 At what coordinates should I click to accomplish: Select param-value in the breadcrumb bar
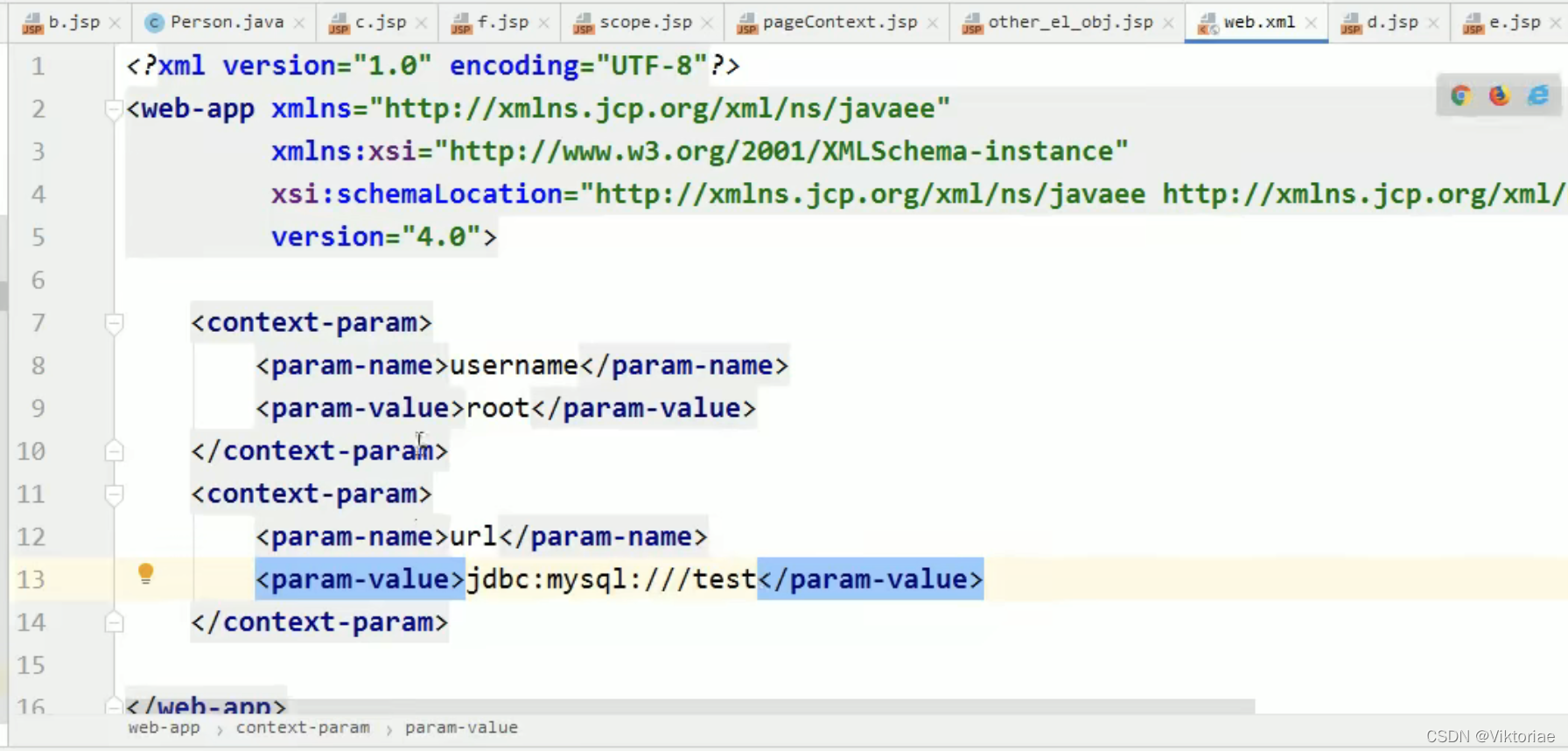tap(461, 727)
